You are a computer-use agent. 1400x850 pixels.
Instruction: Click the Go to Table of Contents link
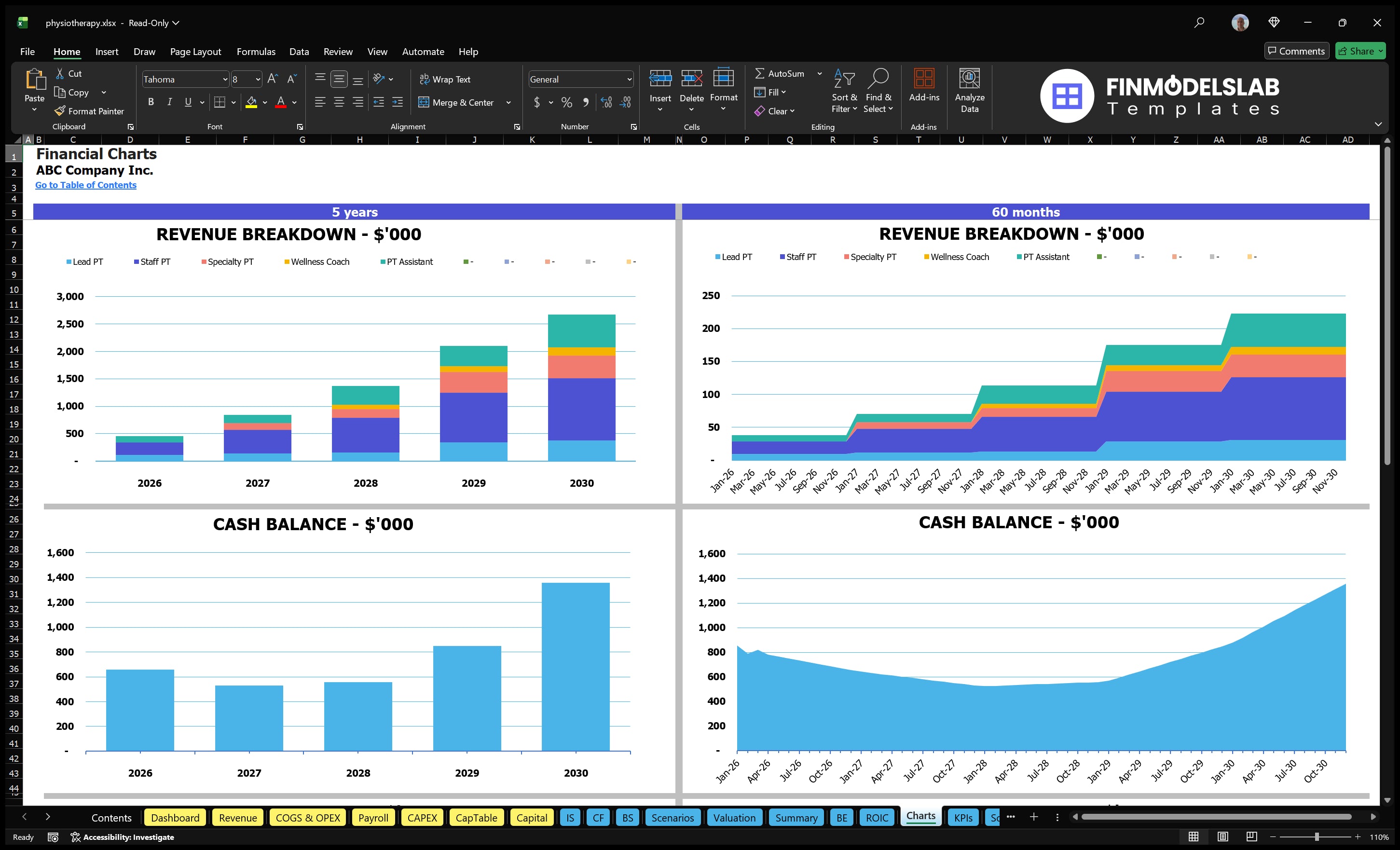point(86,185)
